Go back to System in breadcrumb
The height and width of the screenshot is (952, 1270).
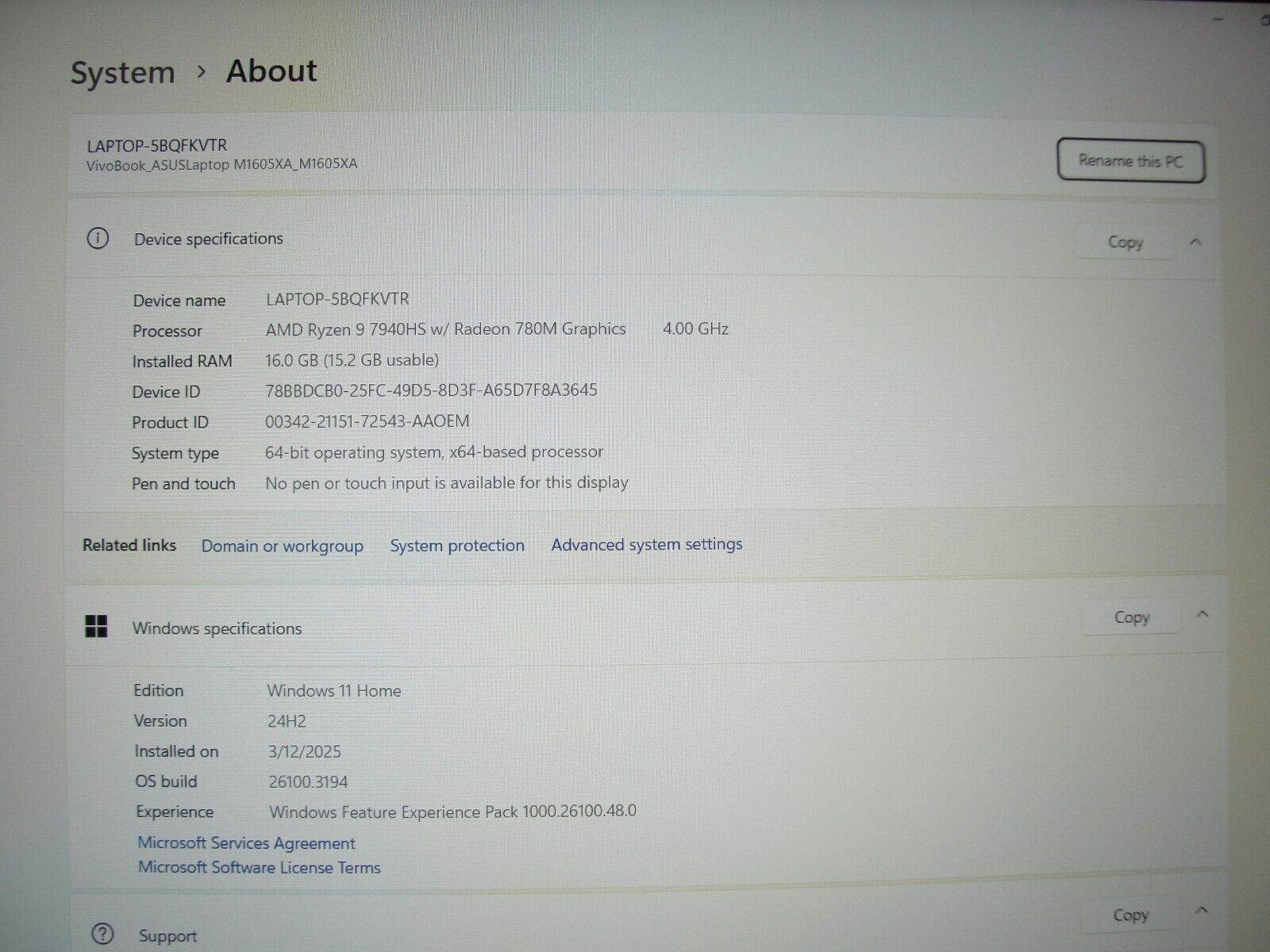122,72
